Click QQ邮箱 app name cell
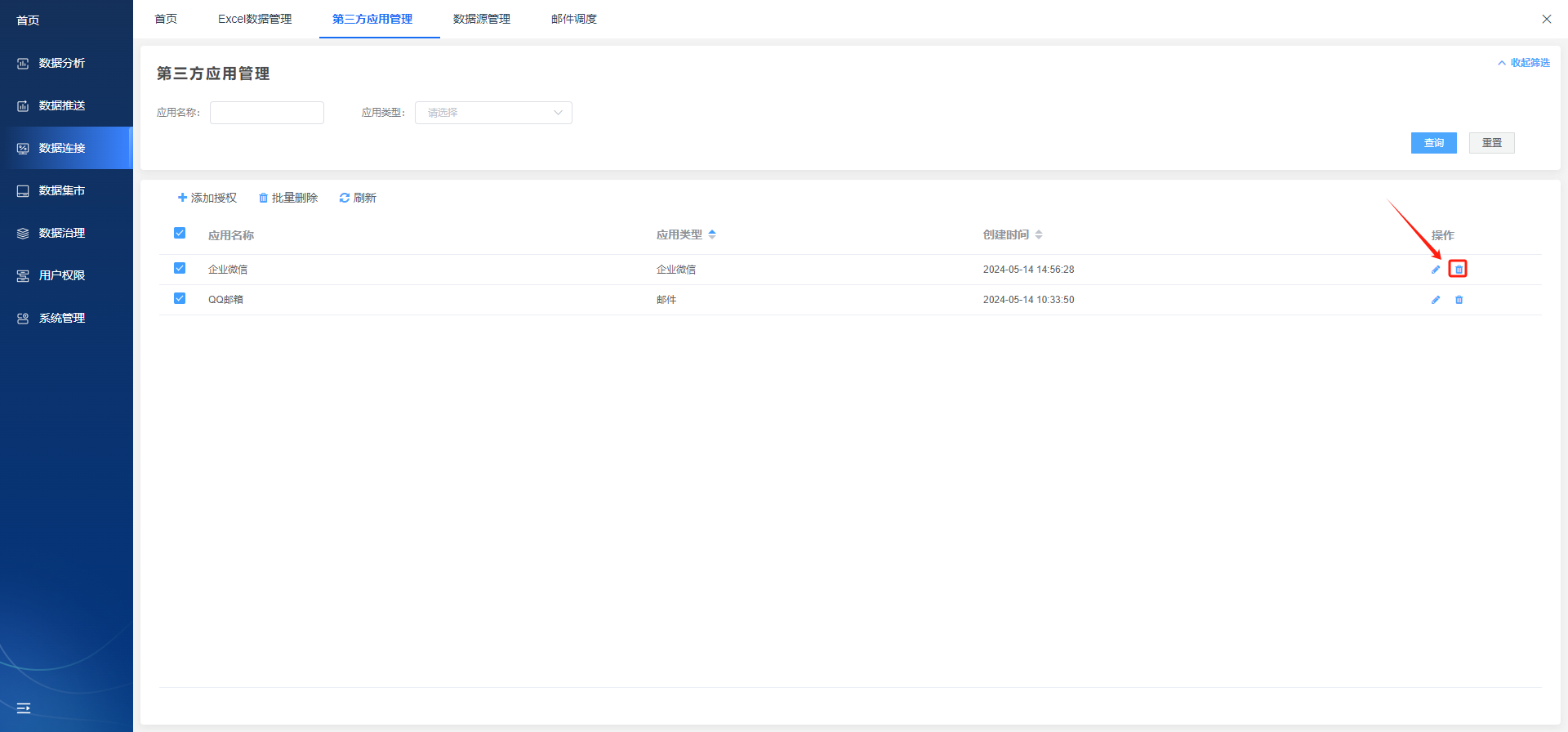Viewport: 1568px width, 732px height. pos(225,300)
